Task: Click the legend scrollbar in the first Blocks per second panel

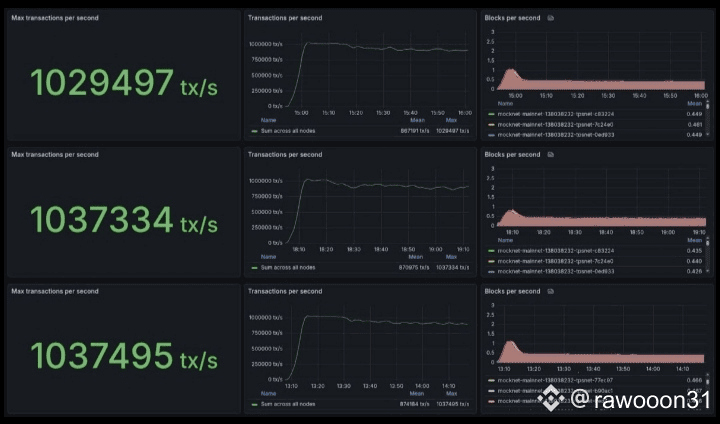Action: (x=708, y=106)
